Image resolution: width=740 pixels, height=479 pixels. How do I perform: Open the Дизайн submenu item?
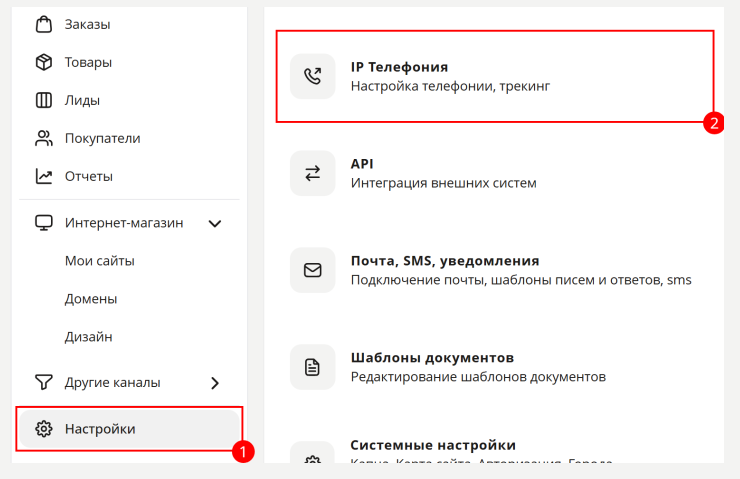coord(88,337)
